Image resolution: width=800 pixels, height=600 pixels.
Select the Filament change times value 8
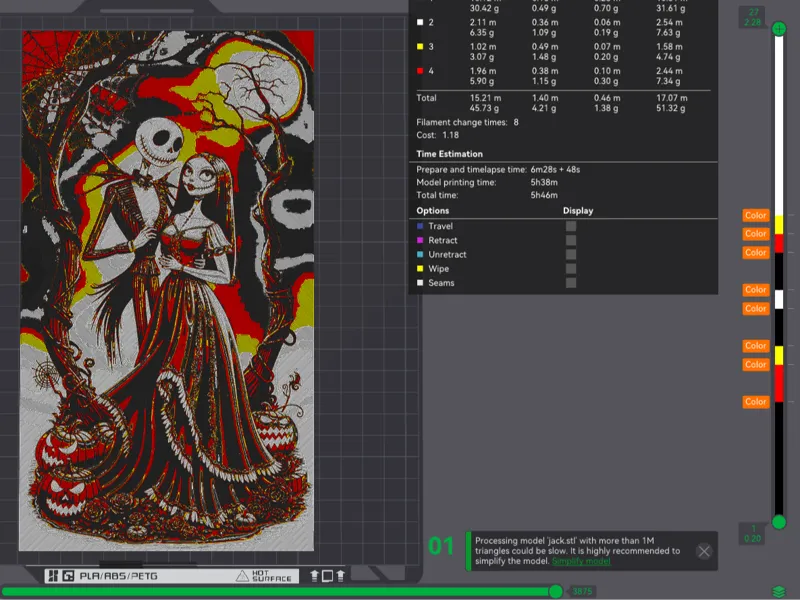[516, 122]
